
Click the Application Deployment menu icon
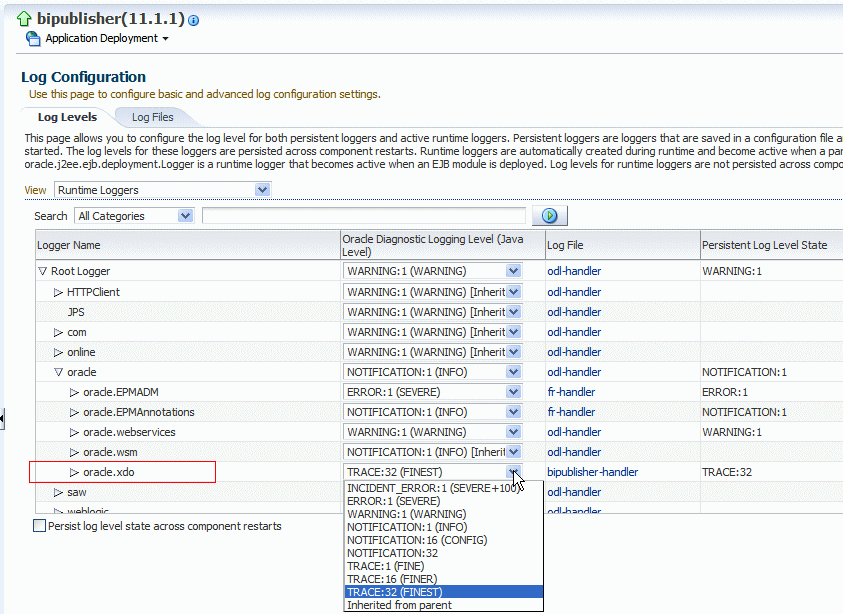[x=33, y=39]
